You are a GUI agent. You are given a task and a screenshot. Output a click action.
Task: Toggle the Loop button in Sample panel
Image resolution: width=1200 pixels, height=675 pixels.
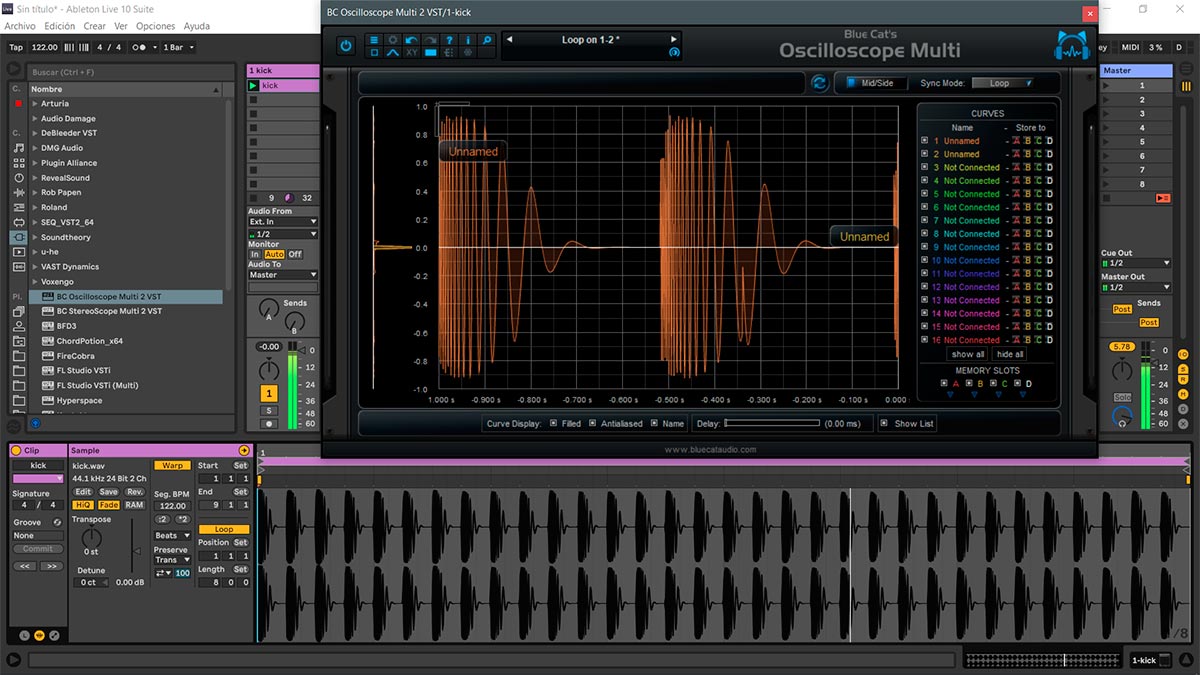pyautogui.click(x=224, y=529)
